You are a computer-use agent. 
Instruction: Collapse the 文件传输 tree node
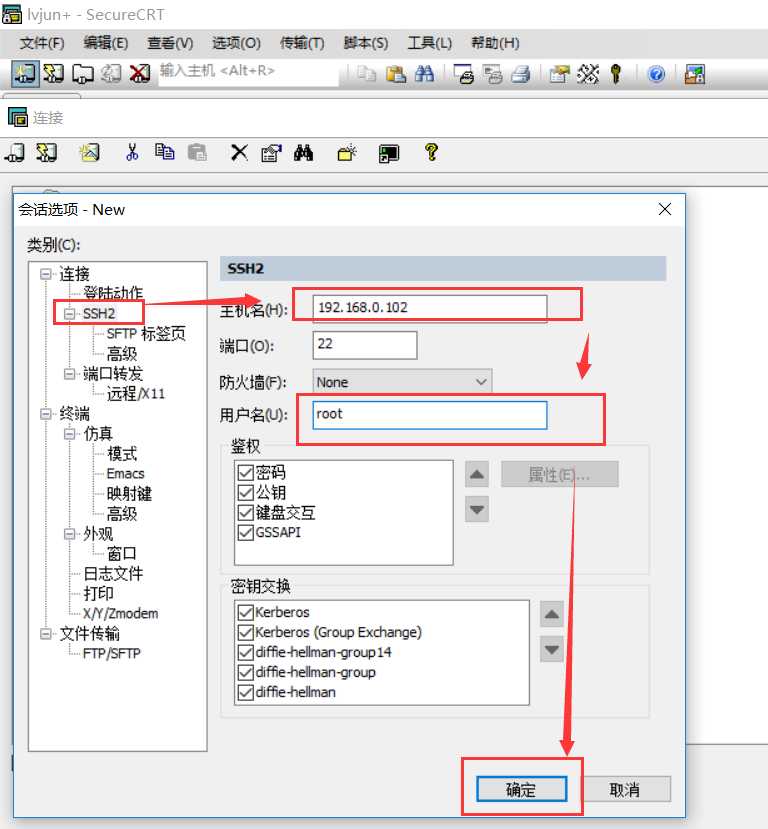coord(46,633)
